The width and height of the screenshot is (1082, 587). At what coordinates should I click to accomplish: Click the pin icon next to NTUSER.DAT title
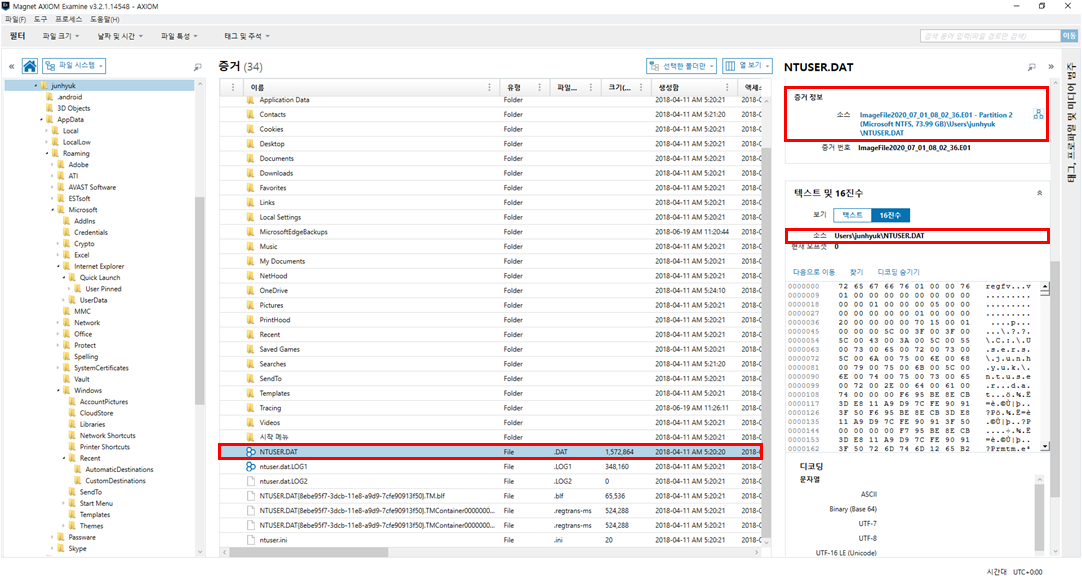point(1032,67)
